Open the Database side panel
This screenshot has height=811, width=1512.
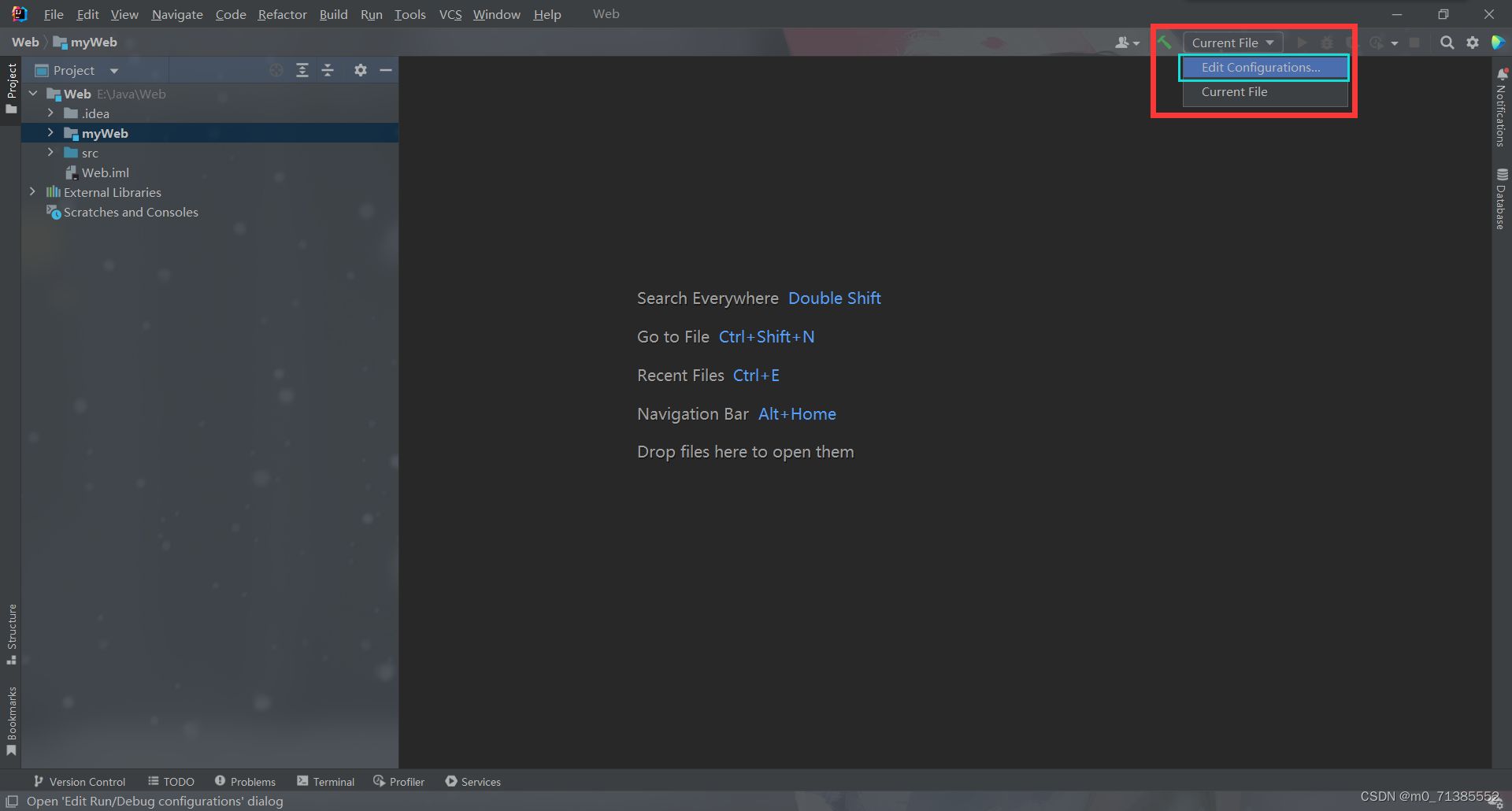click(x=1502, y=198)
